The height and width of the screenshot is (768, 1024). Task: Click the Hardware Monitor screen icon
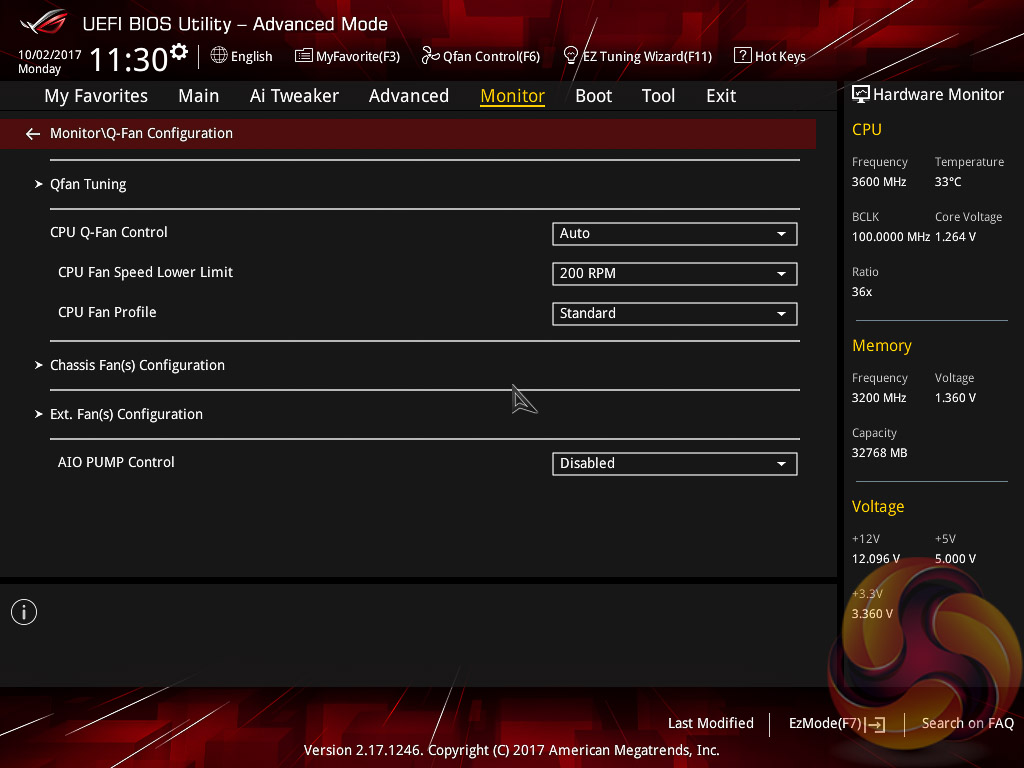click(x=861, y=95)
